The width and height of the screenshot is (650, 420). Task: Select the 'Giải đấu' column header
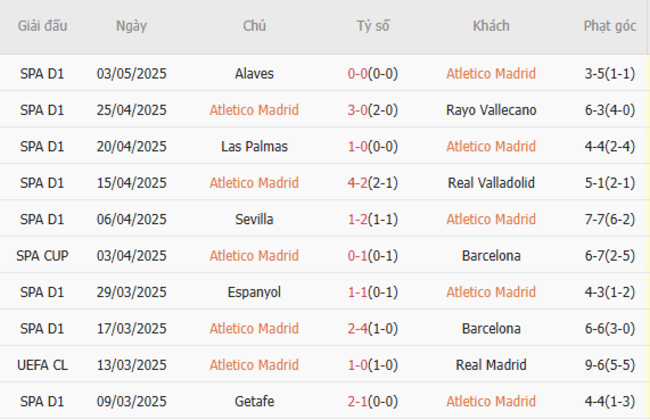[x=43, y=26]
